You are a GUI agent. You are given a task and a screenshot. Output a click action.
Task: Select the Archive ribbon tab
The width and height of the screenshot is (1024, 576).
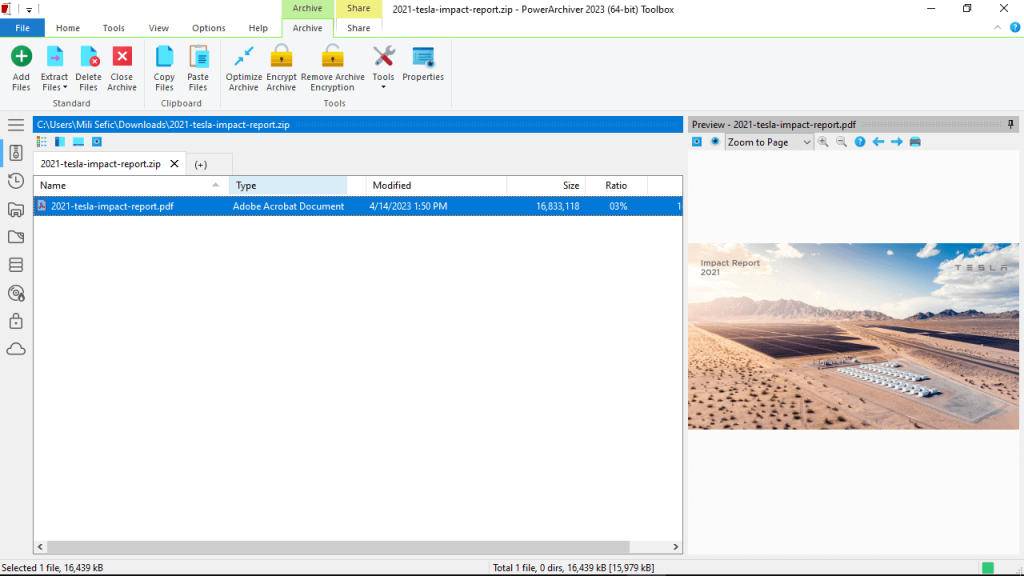(307, 28)
